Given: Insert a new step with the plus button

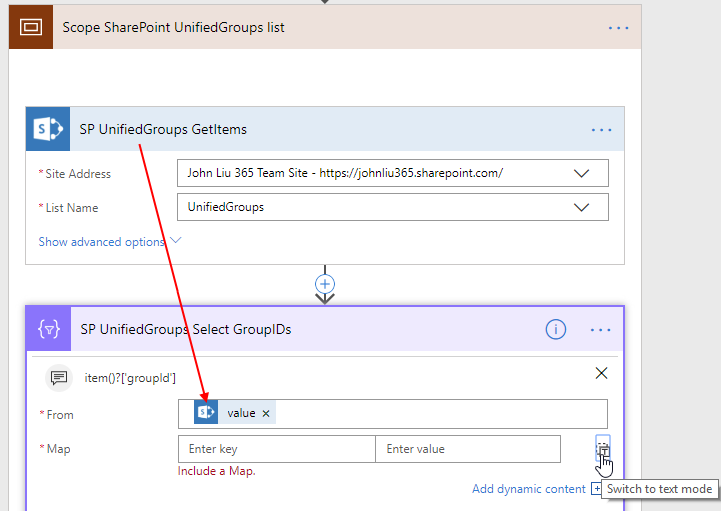Looking at the screenshot, I should pyautogui.click(x=325, y=282).
